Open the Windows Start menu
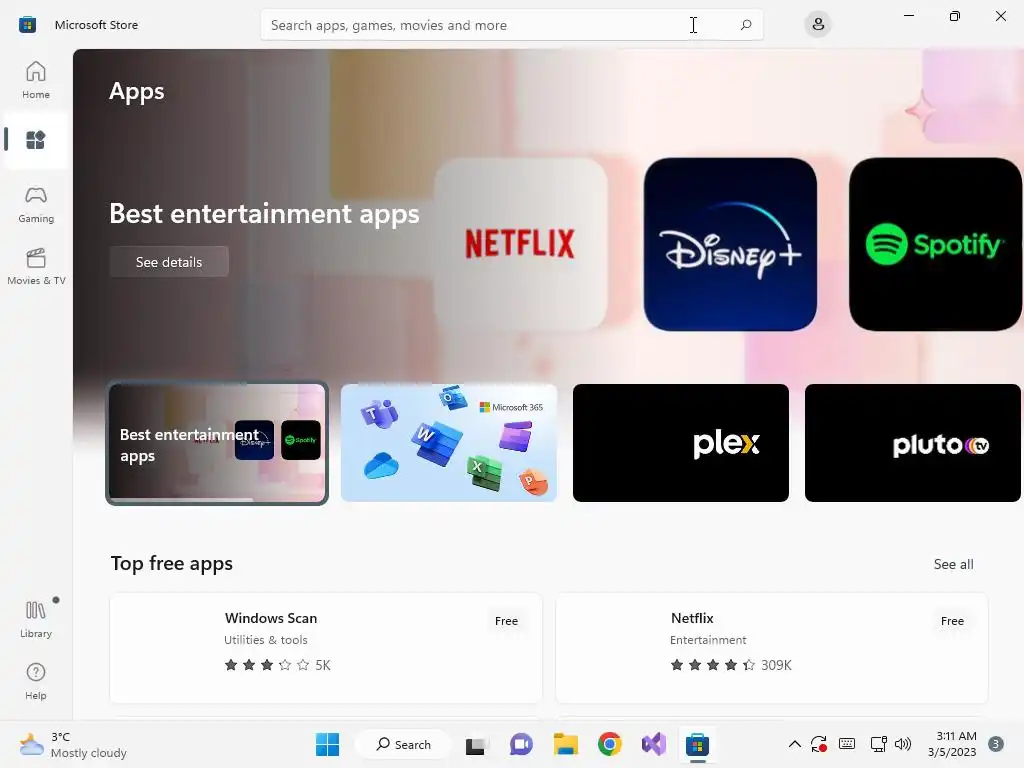Viewport: 1024px width, 768px height. 327,744
